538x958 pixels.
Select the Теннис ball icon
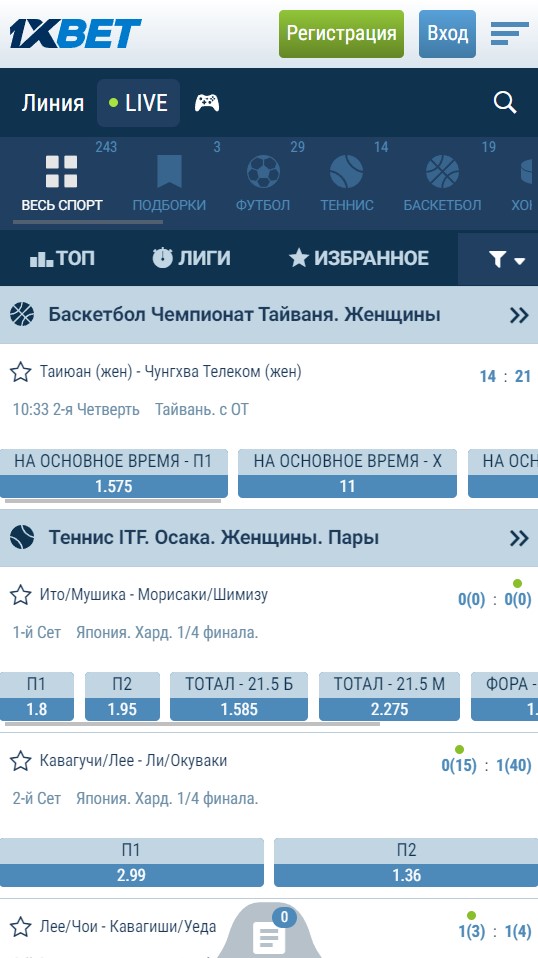pos(346,172)
